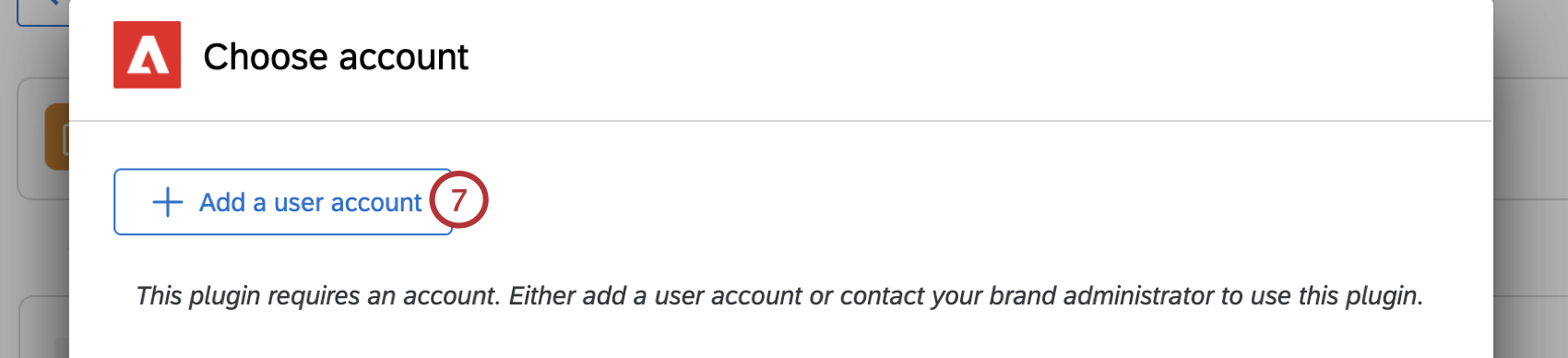Add a user account

283,202
